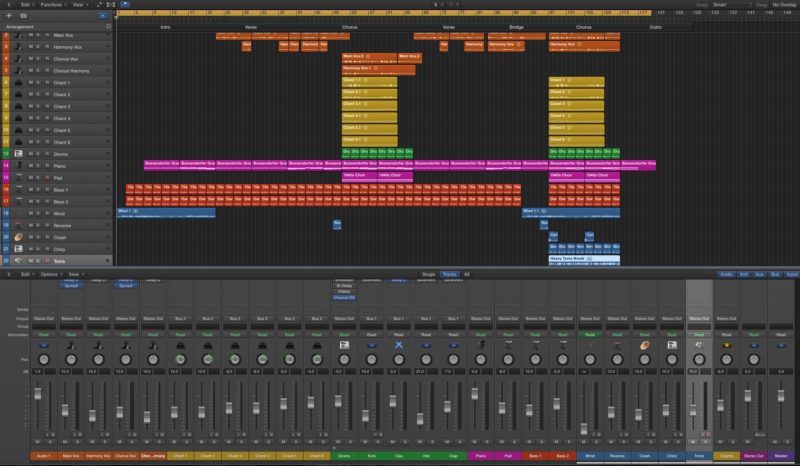Viewport: 800px width, 466px height.
Task: Mute the Main Vox track
Action: tap(31, 35)
